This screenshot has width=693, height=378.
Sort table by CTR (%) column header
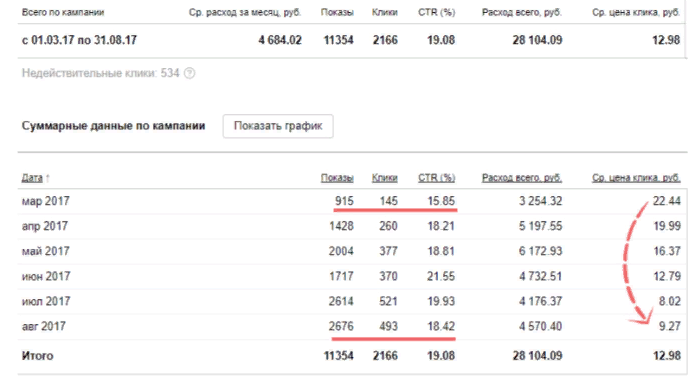437,178
